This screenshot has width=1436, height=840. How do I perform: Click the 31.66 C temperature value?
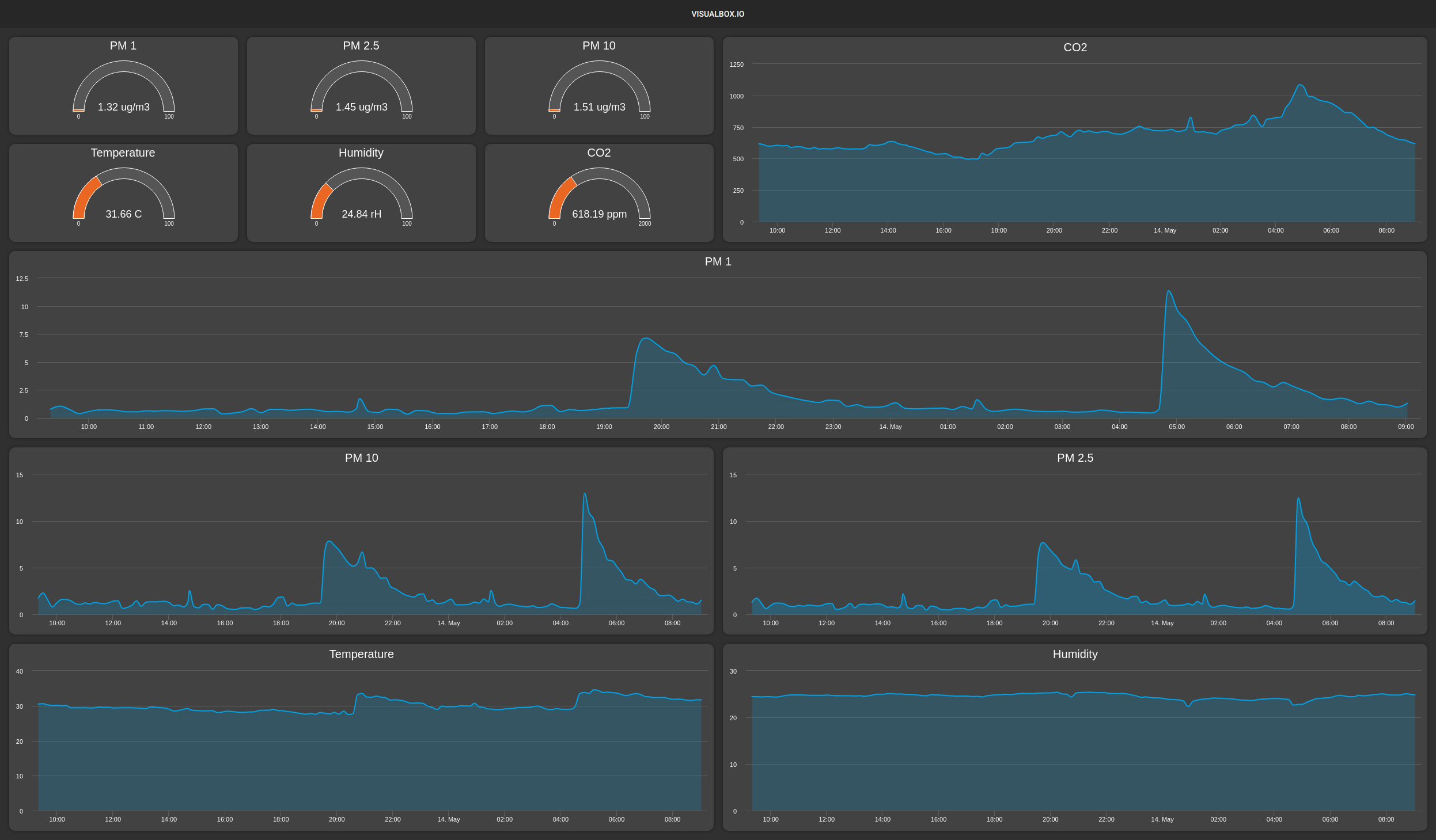pyautogui.click(x=123, y=214)
